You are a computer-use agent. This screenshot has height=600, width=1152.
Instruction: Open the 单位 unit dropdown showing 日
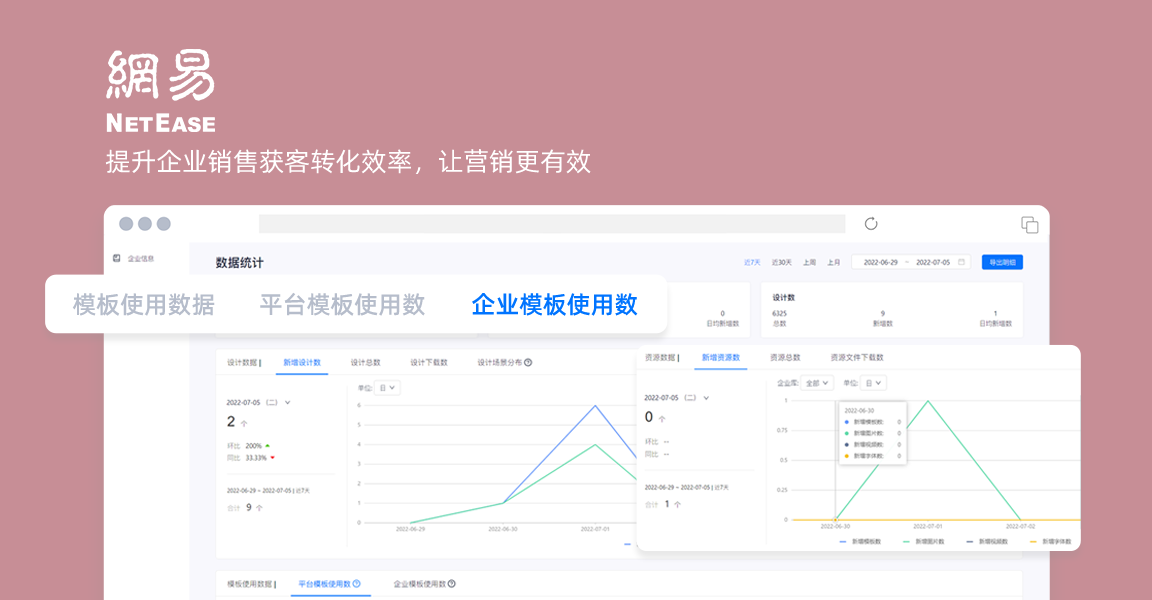point(873,383)
